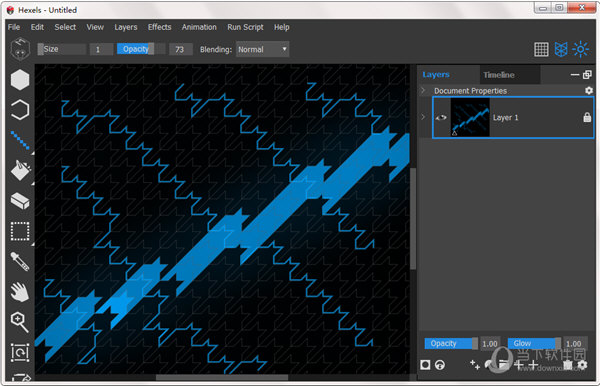The height and width of the screenshot is (386, 600).
Task: Open the Animation menu
Action: (x=199, y=27)
